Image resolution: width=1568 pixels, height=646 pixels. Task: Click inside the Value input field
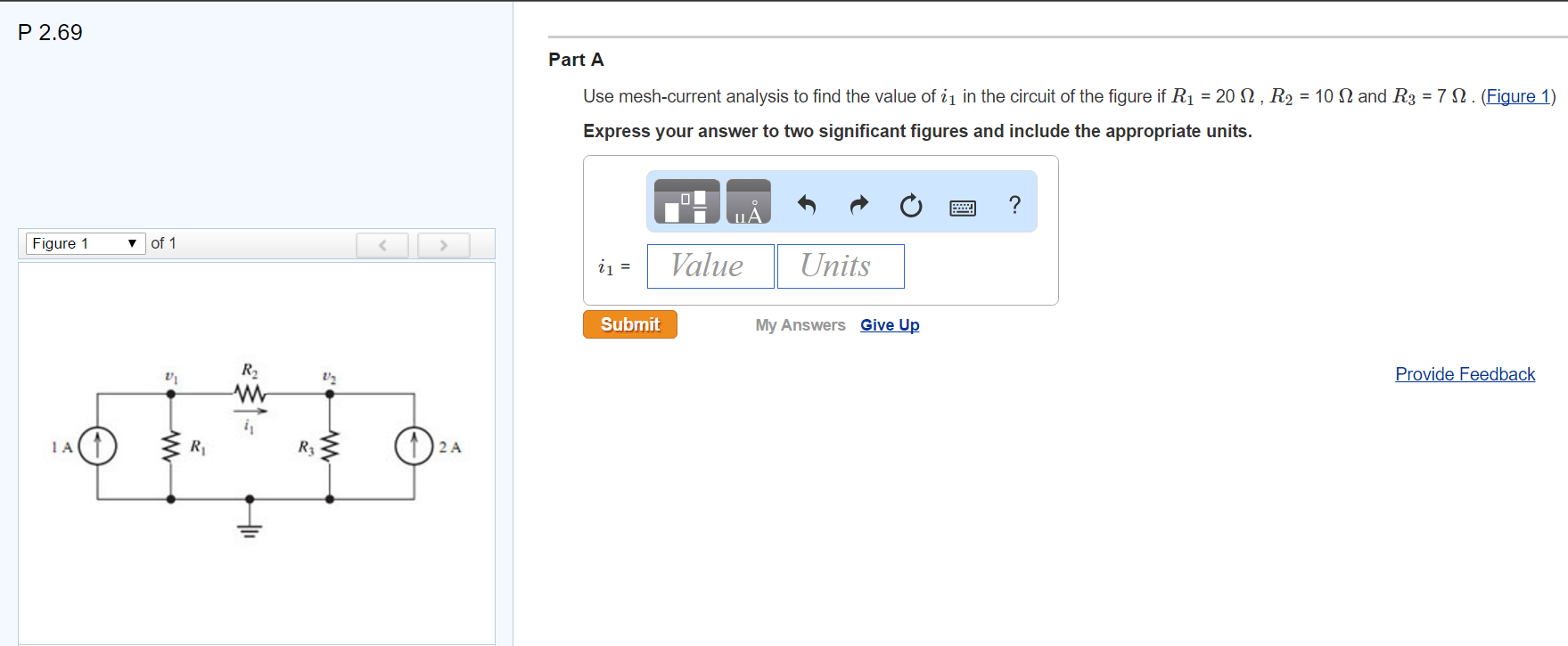[x=710, y=266]
